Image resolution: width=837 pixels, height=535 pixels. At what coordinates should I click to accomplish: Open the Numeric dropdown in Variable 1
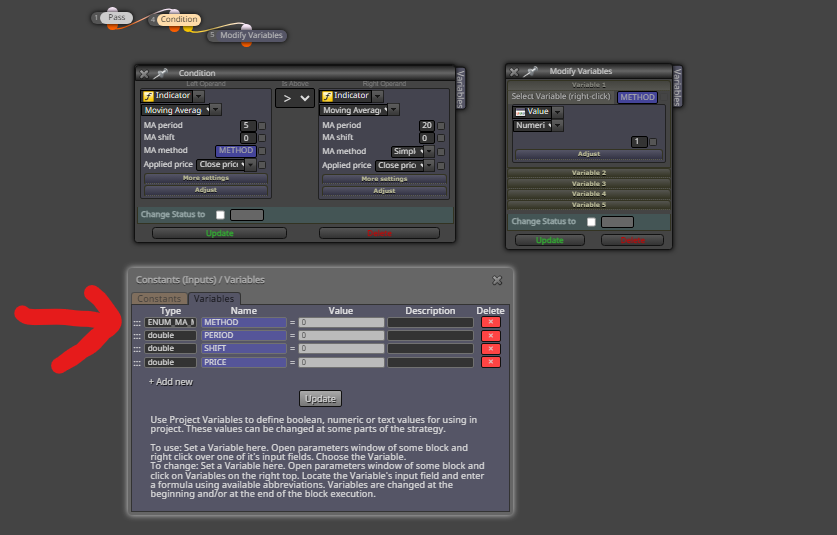tap(557, 125)
